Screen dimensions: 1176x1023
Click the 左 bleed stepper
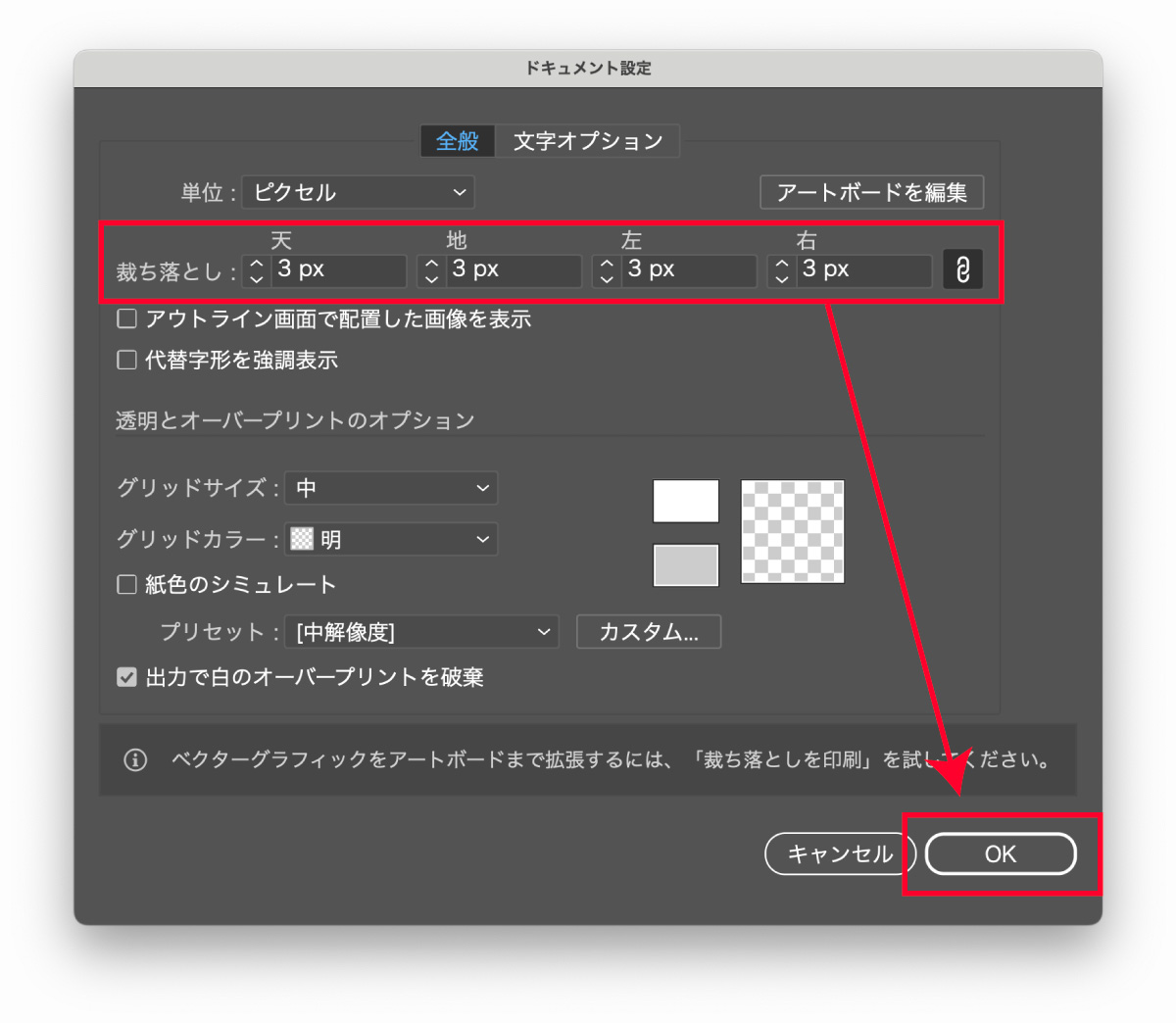(x=607, y=271)
